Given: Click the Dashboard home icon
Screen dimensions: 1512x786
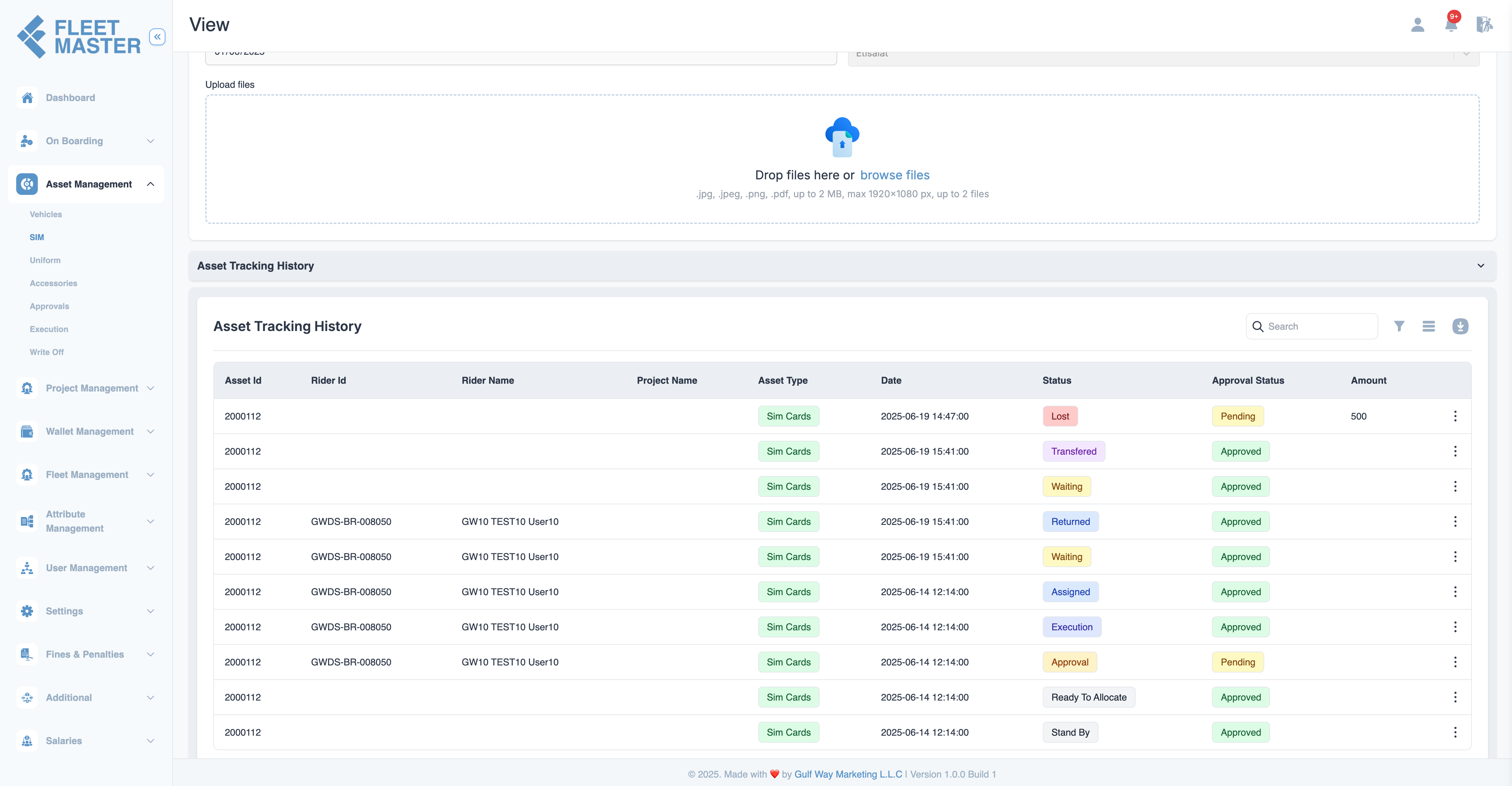Looking at the screenshot, I should 27,98.
